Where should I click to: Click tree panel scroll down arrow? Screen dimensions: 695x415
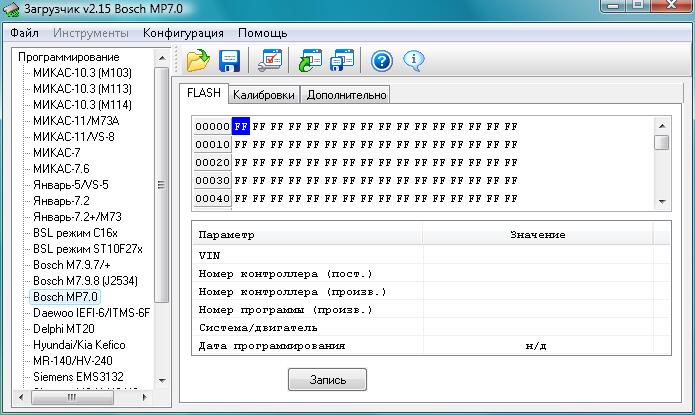pyautogui.click(x=162, y=380)
